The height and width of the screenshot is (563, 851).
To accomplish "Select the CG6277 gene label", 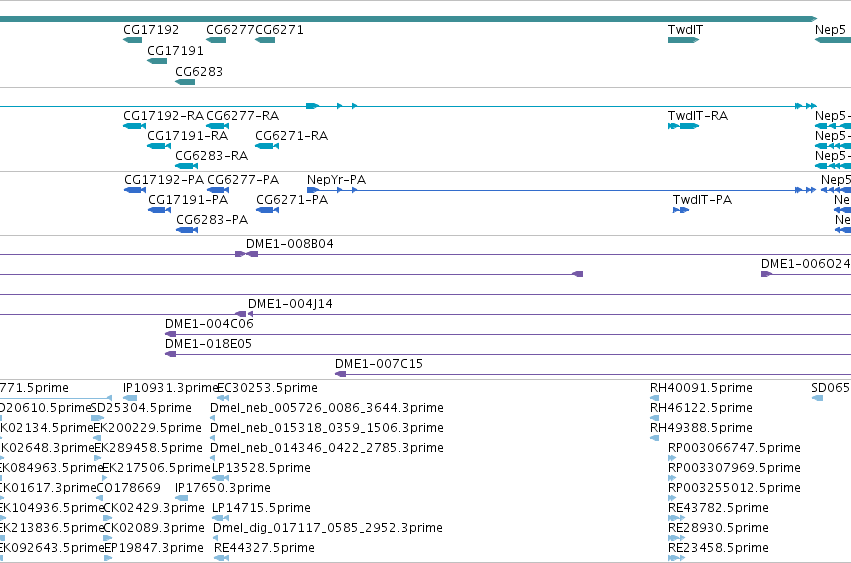I will 230,30.
